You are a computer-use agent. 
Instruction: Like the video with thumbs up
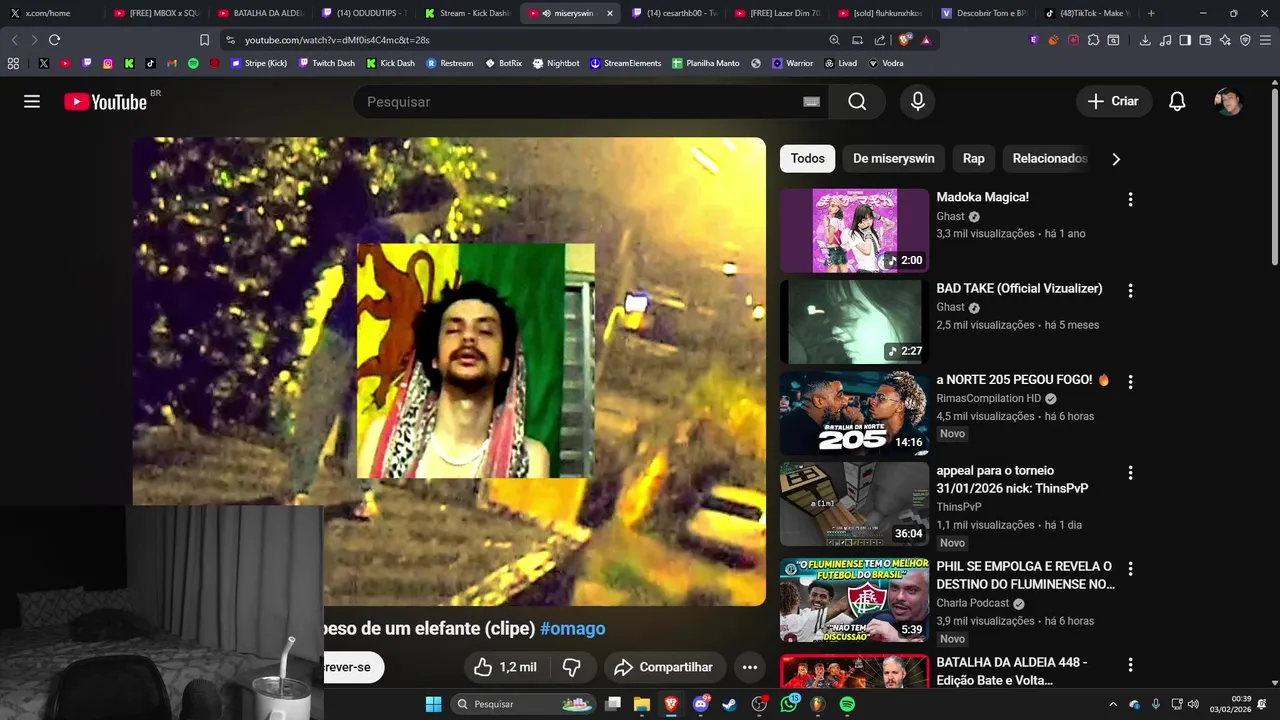[505, 667]
